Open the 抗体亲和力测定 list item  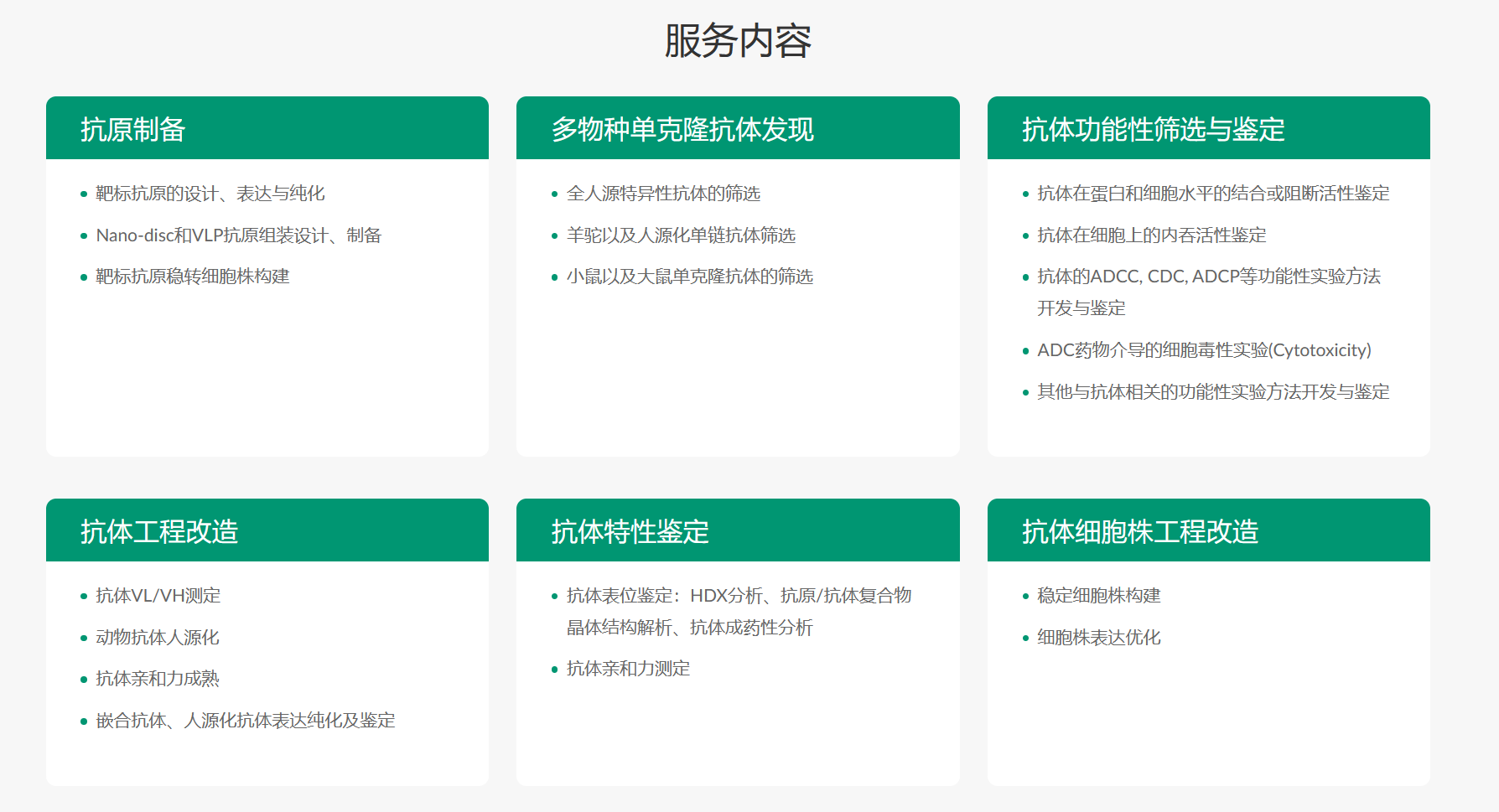pos(628,669)
